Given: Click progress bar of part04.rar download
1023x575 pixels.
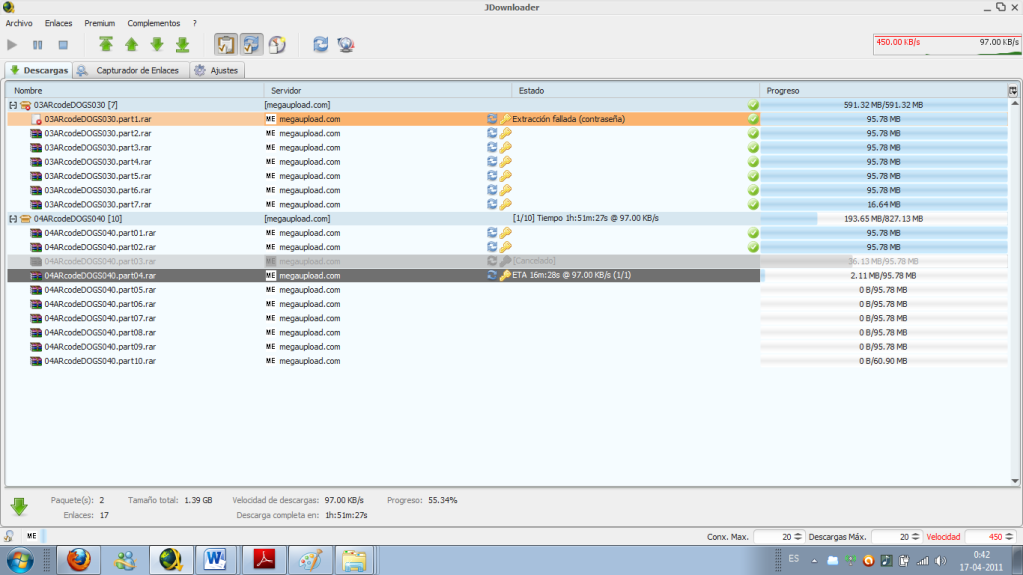Looking at the screenshot, I should (x=883, y=275).
